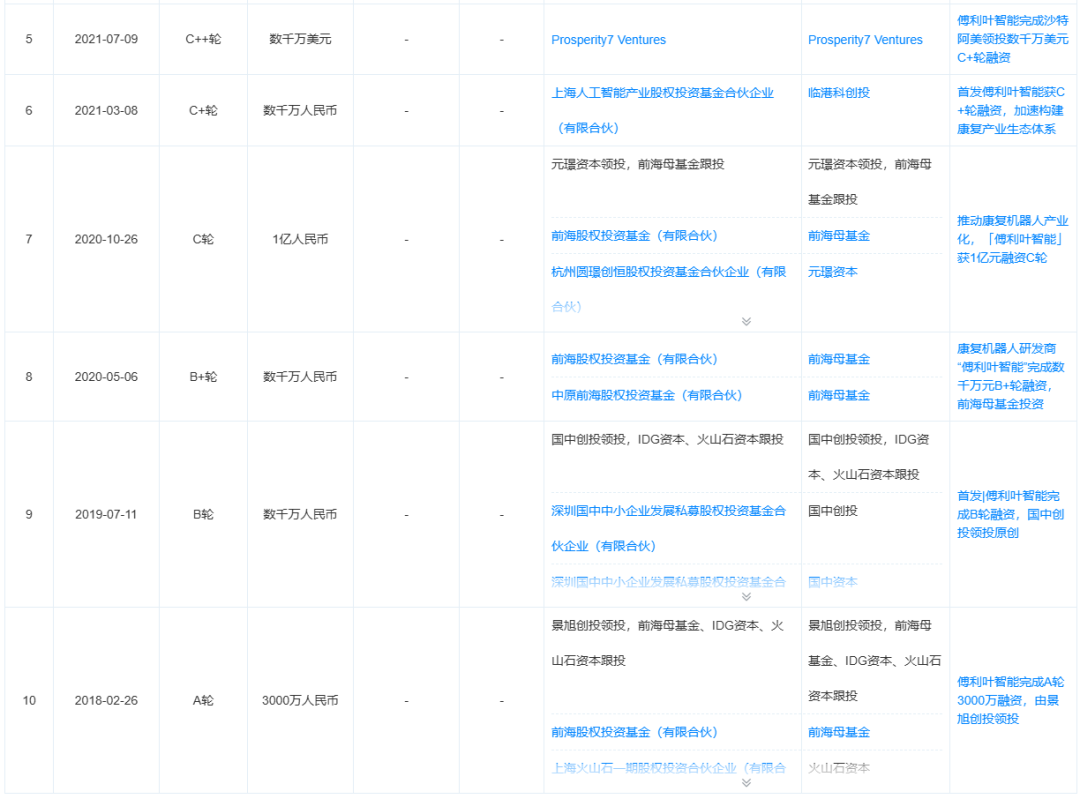Viewport: 1080px width, 799px height.
Task: Open news link 傅利叶智能完成沙特阿美领投 C+轮融资
Action: pyautogui.click(x=1012, y=39)
